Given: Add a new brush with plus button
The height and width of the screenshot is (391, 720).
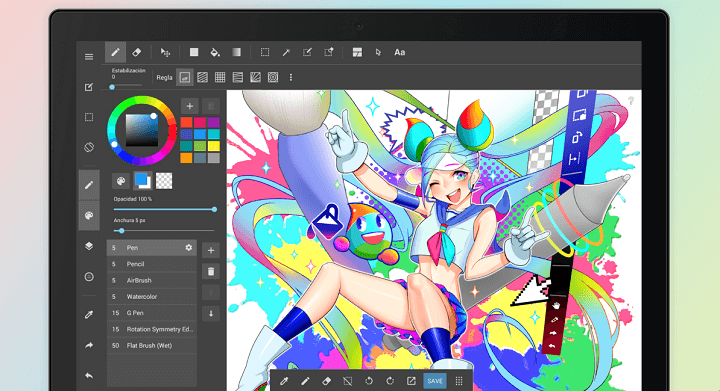Looking at the screenshot, I should [211, 251].
